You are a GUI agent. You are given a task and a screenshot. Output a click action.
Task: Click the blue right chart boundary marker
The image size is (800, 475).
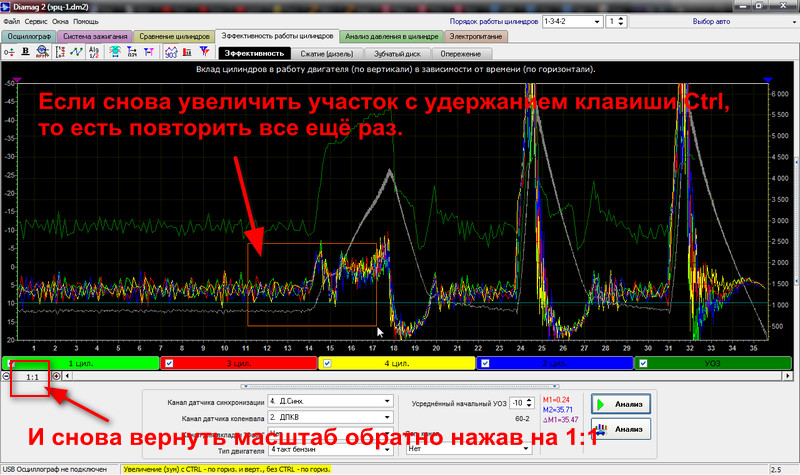coord(768,80)
